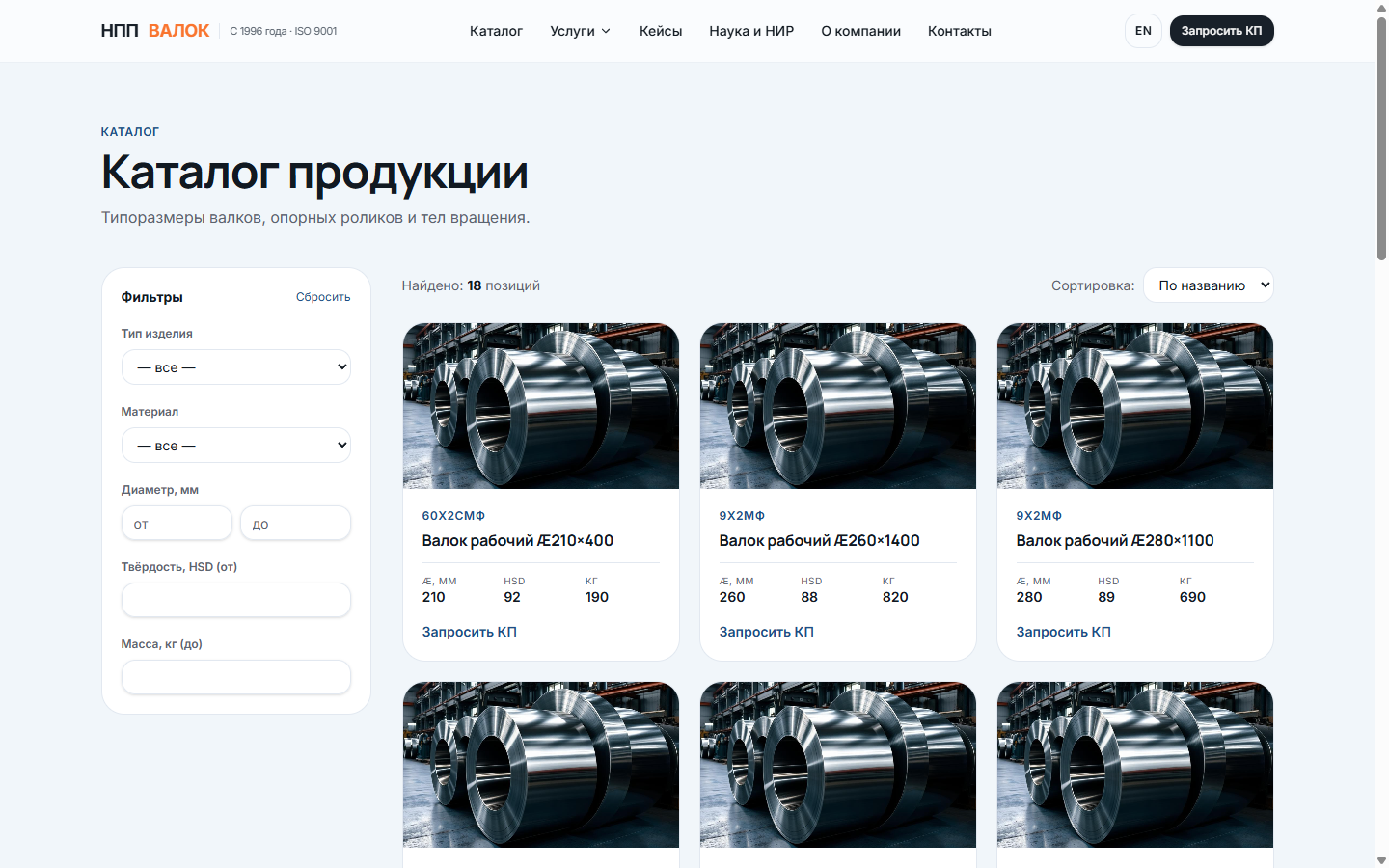The image size is (1389, 868).
Task: Click the Фильтры panel heading
Action: pos(152,297)
